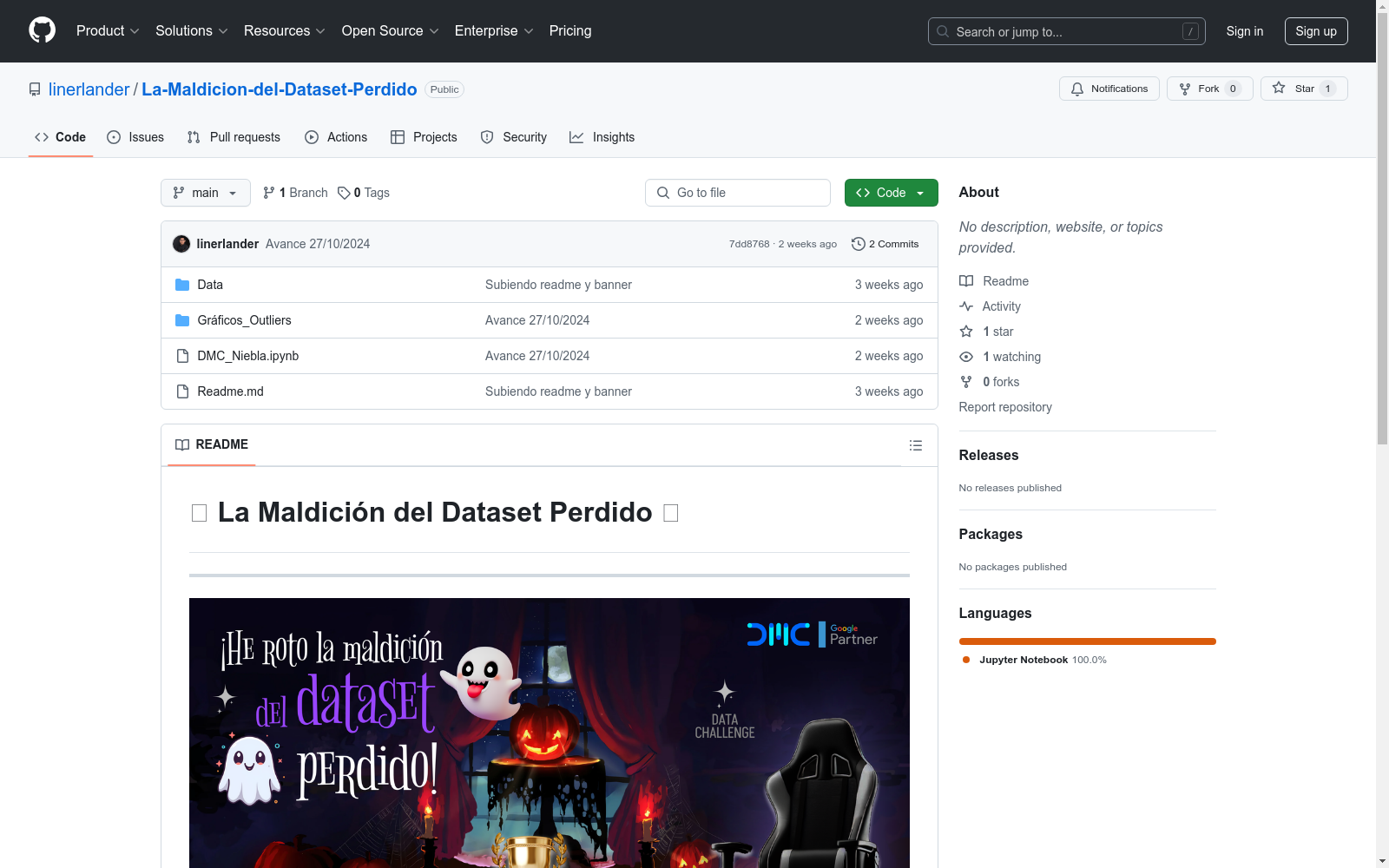The image size is (1389, 868).
Task: Open the Packages section heading
Action: tap(991, 534)
